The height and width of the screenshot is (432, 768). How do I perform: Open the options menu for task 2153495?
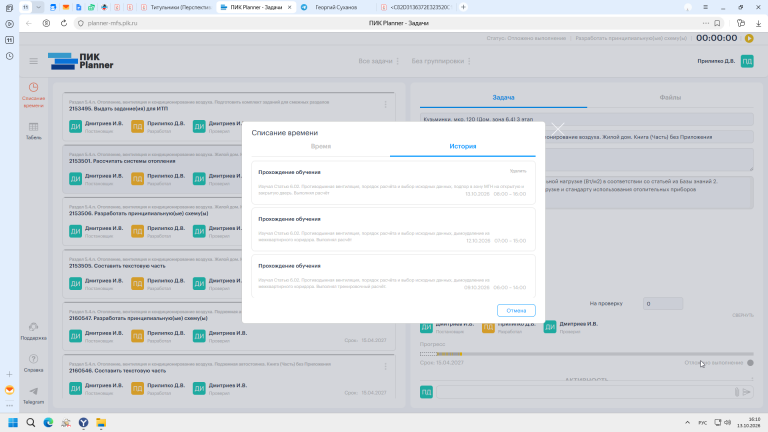pyautogui.click(x=385, y=104)
